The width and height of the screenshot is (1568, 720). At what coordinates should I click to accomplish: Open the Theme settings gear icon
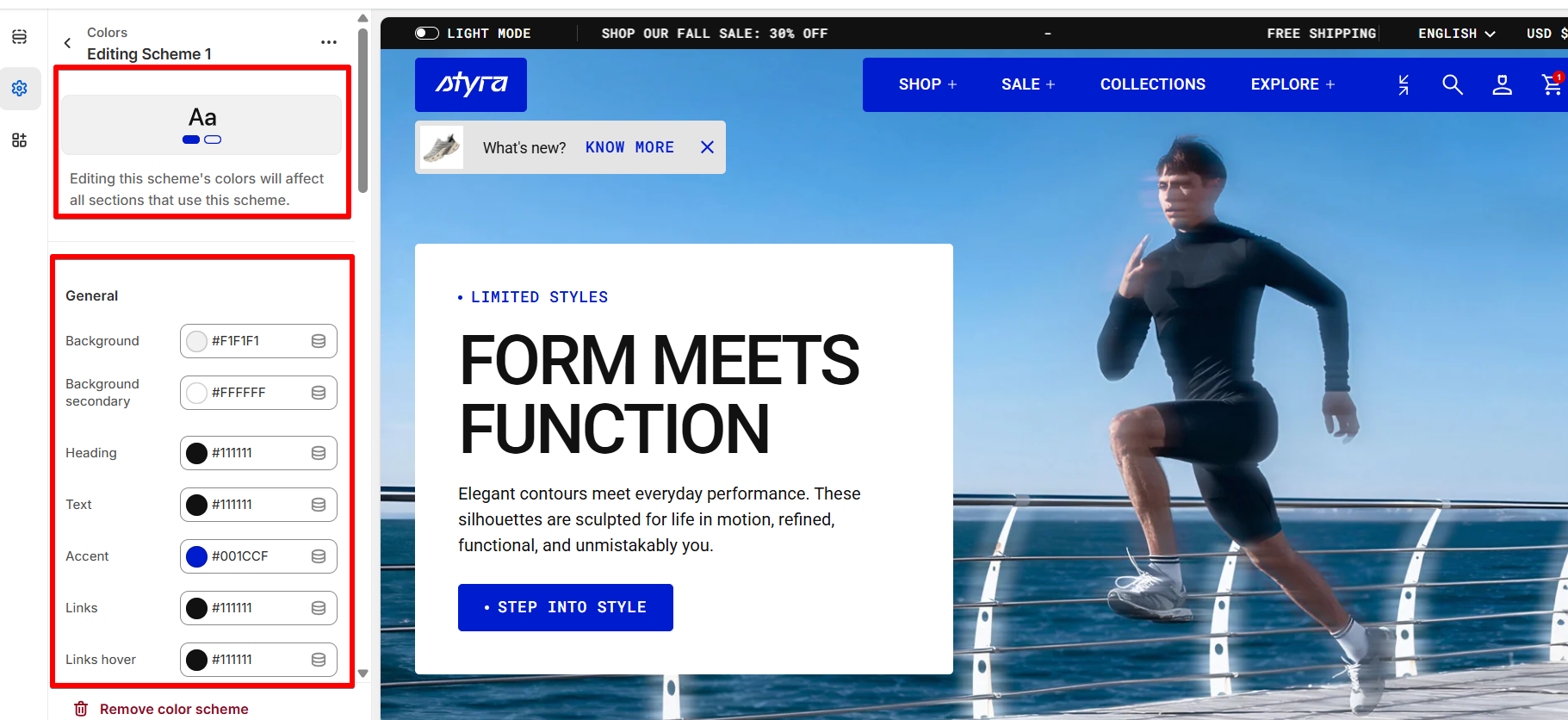20,89
